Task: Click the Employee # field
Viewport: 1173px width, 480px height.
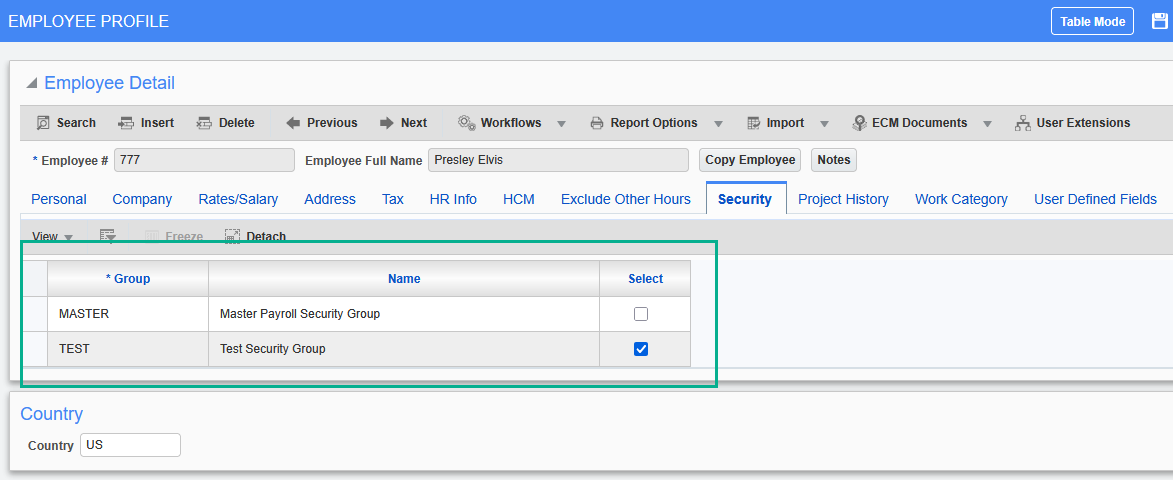Action: (204, 160)
